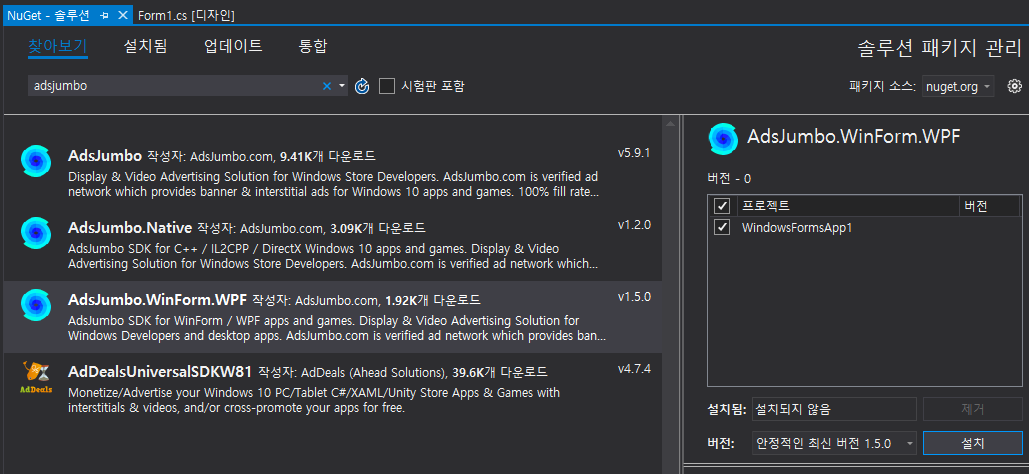Refresh the package search results
The width and height of the screenshot is (1029, 474).
coord(362,86)
